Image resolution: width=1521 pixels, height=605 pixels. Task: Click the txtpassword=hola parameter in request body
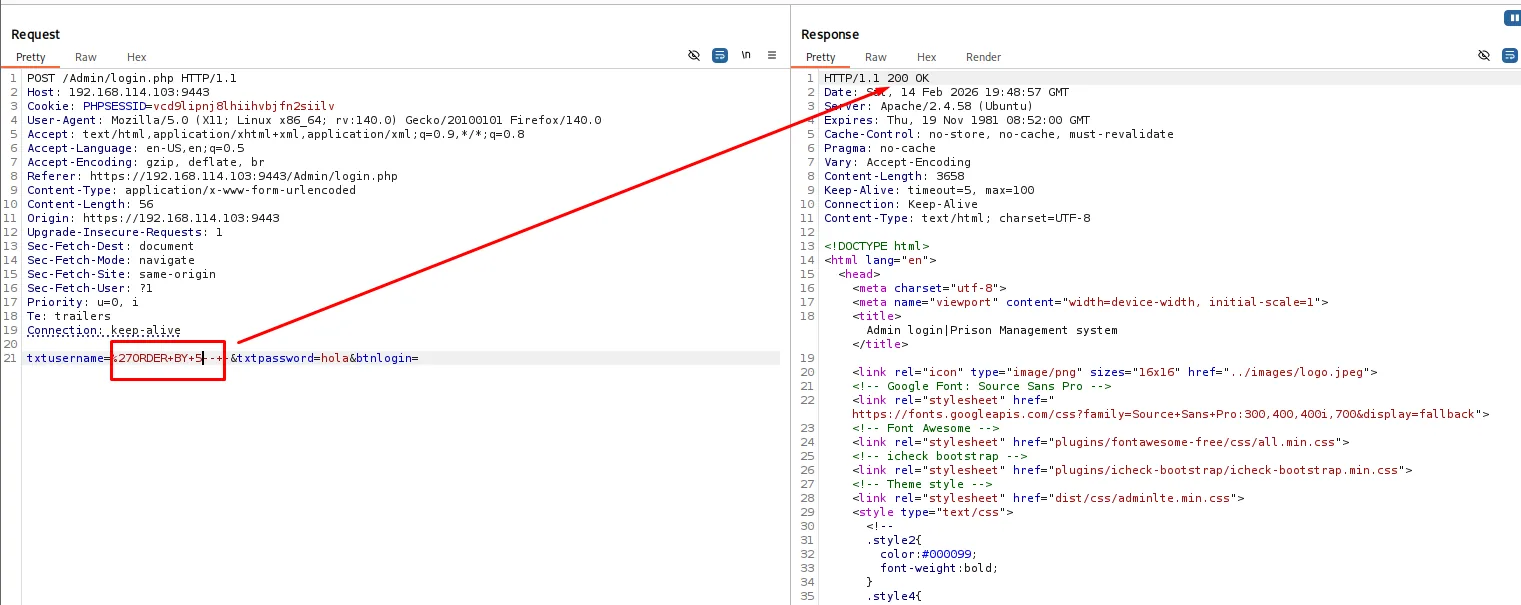tap(293, 358)
